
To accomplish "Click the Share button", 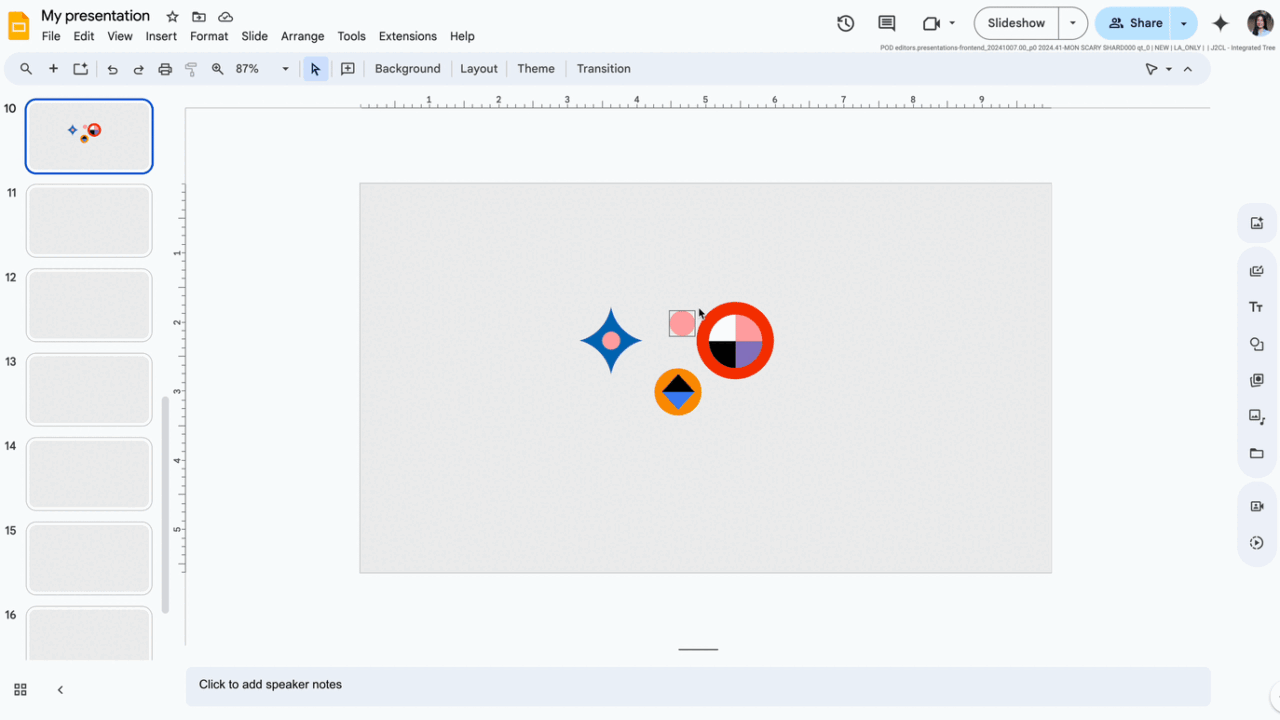I will (1134, 23).
